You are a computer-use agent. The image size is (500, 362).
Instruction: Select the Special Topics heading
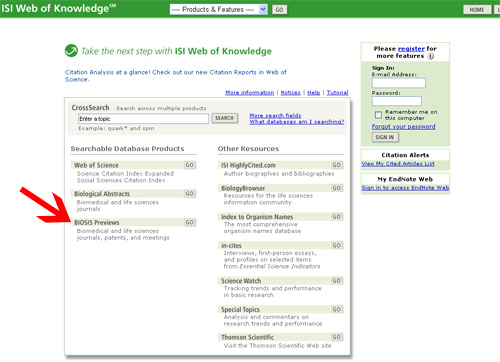click(x=241, y=309)
